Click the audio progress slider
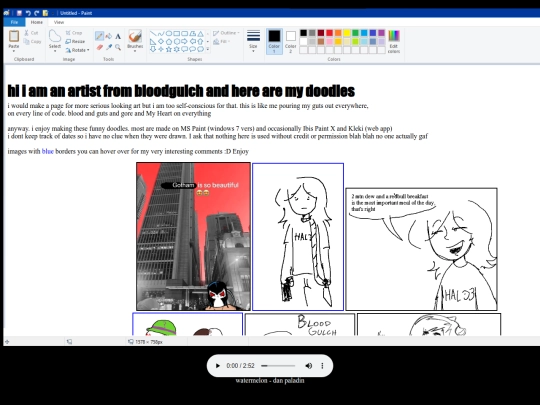 pyautogui.click(x=278, y=366)
